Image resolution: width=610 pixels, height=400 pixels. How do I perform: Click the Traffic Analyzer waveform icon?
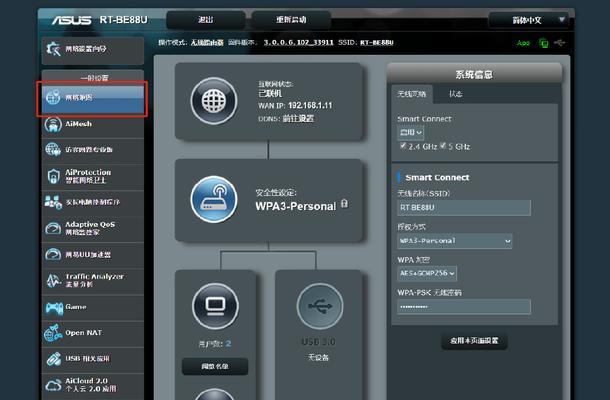[53, 281]
